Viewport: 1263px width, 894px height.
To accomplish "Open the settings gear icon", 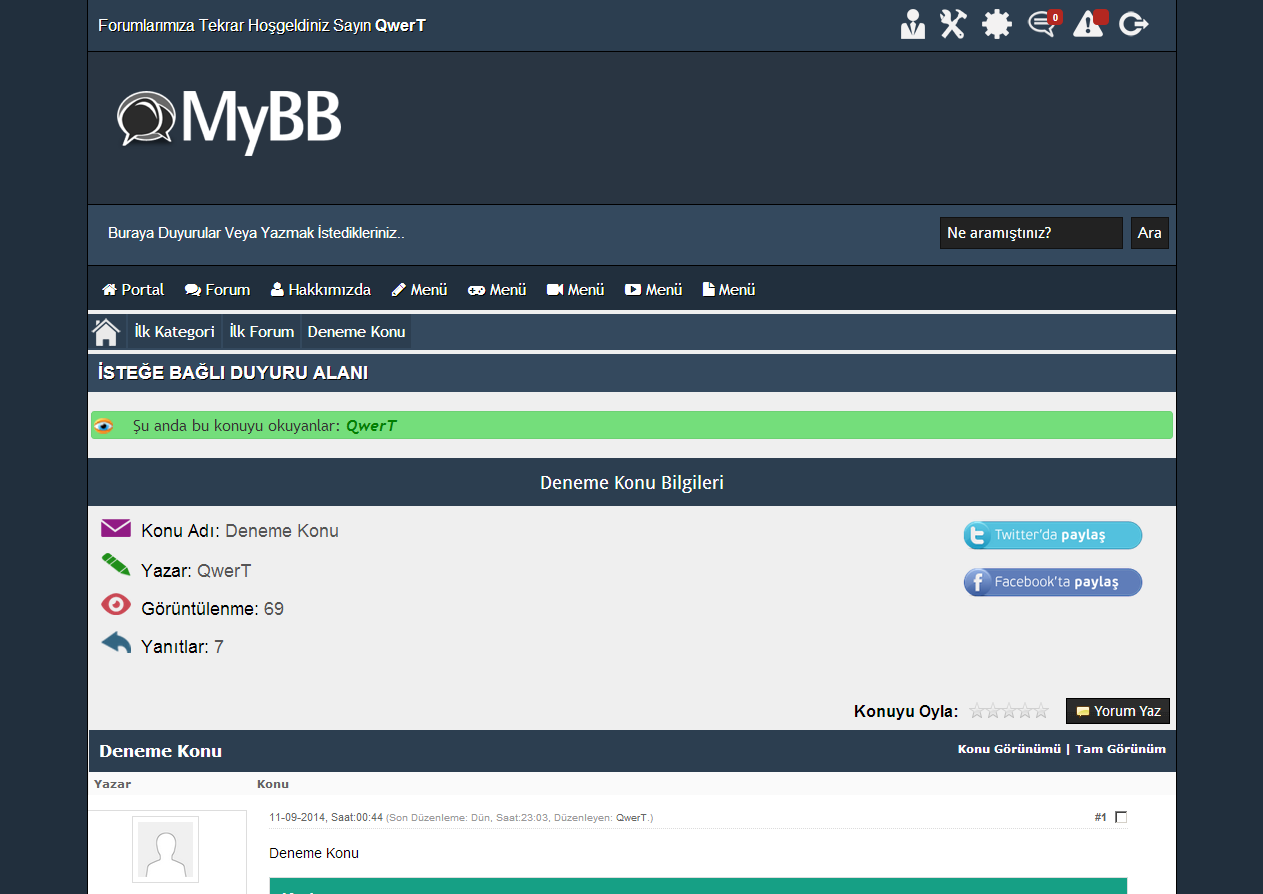I will 996,24.
